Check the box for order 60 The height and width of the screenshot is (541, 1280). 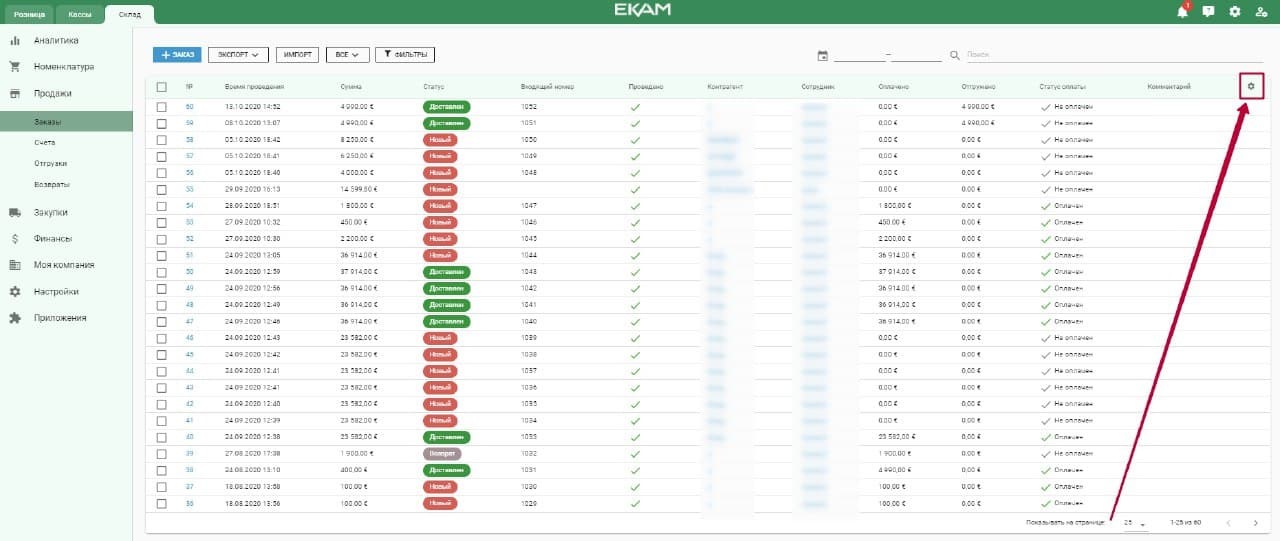click(x=161, y=106)
